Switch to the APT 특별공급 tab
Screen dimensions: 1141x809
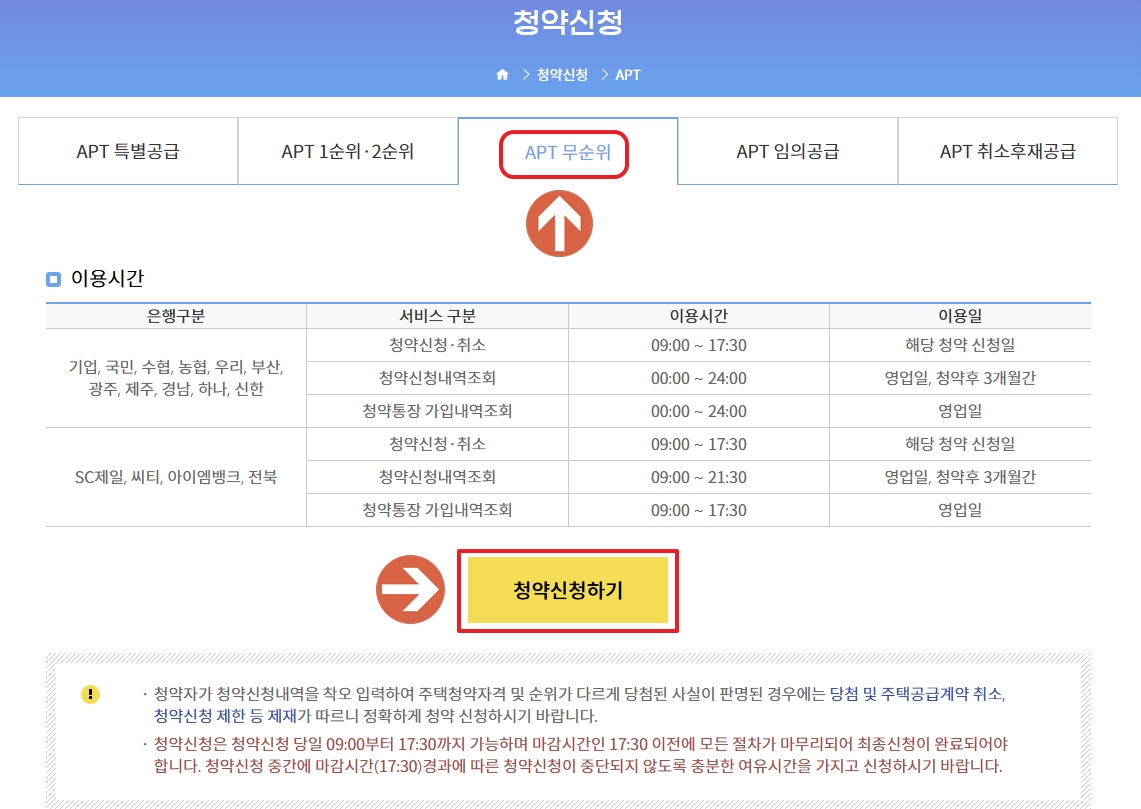(x=127, y=150)
